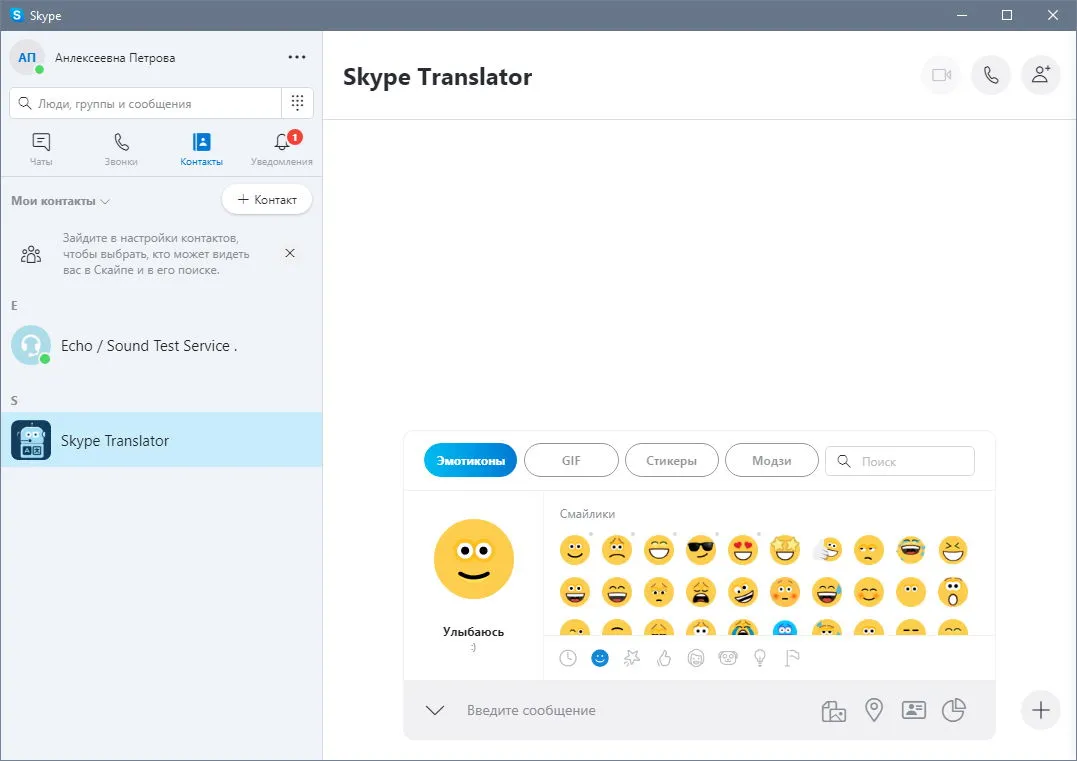Open the Стикеры picker tab

(671, 460)
